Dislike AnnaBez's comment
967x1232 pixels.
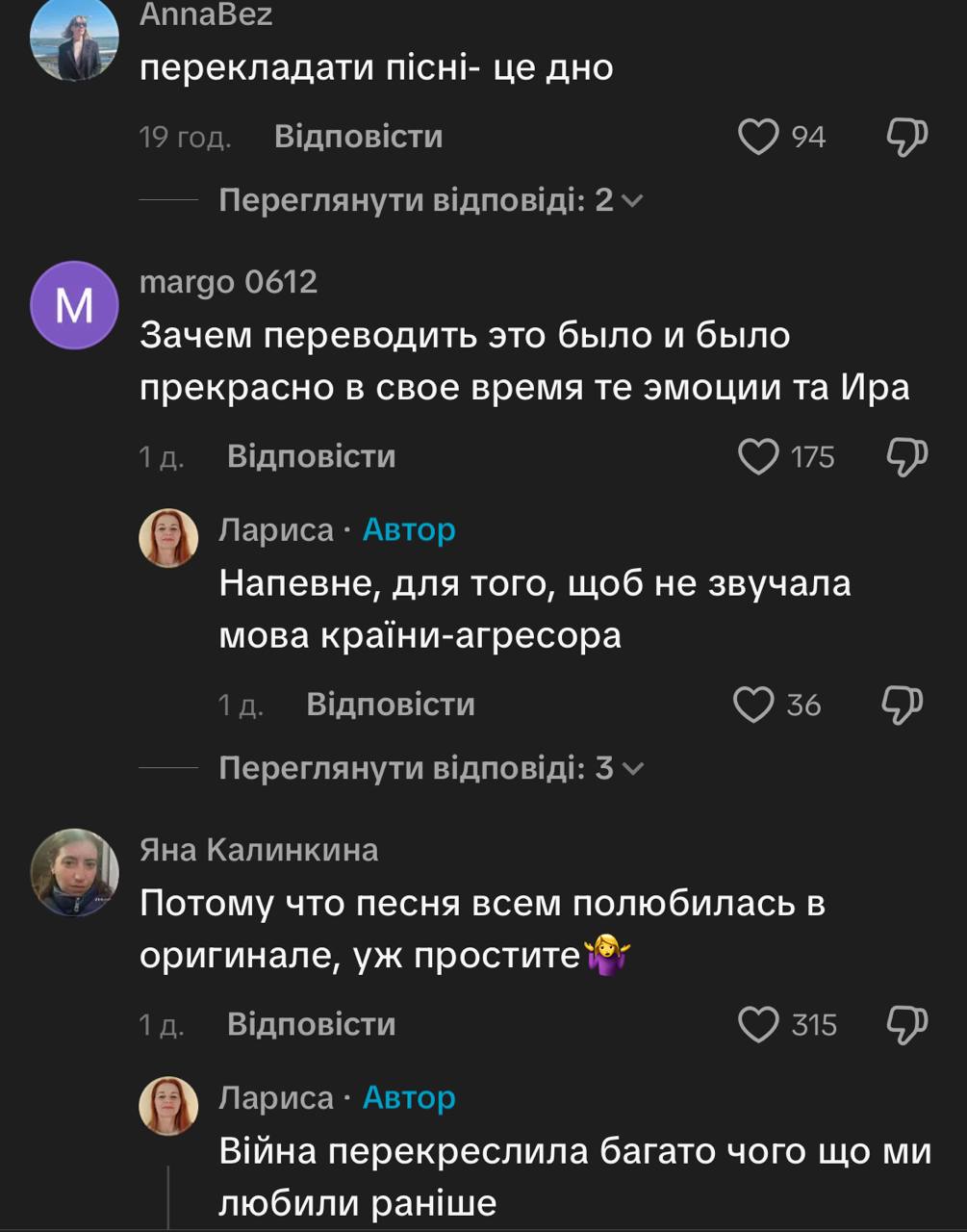(x=905, y=137)
